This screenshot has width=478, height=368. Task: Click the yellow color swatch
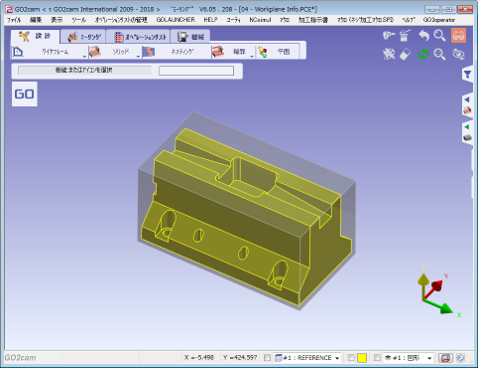(x=362, y=358)
